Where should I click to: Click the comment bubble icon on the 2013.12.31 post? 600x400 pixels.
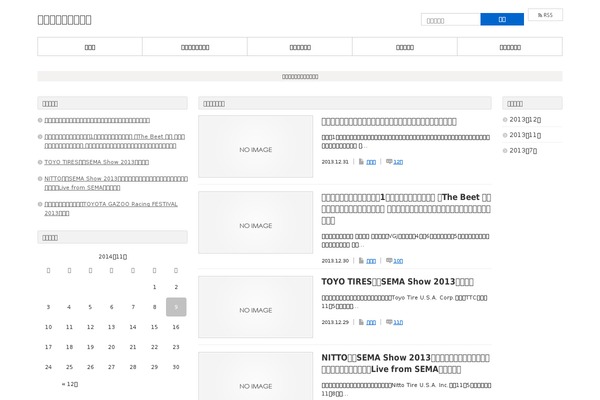pyautogui.click(x=389, y=162)
